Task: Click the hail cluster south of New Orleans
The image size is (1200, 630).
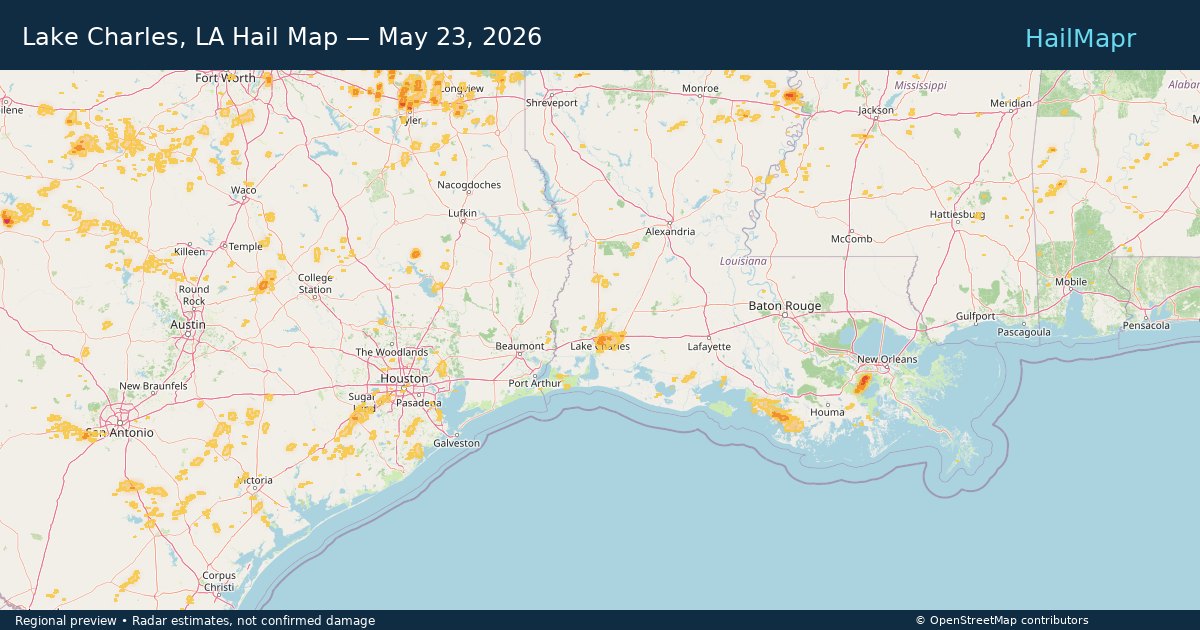Action: click(862, 383)
